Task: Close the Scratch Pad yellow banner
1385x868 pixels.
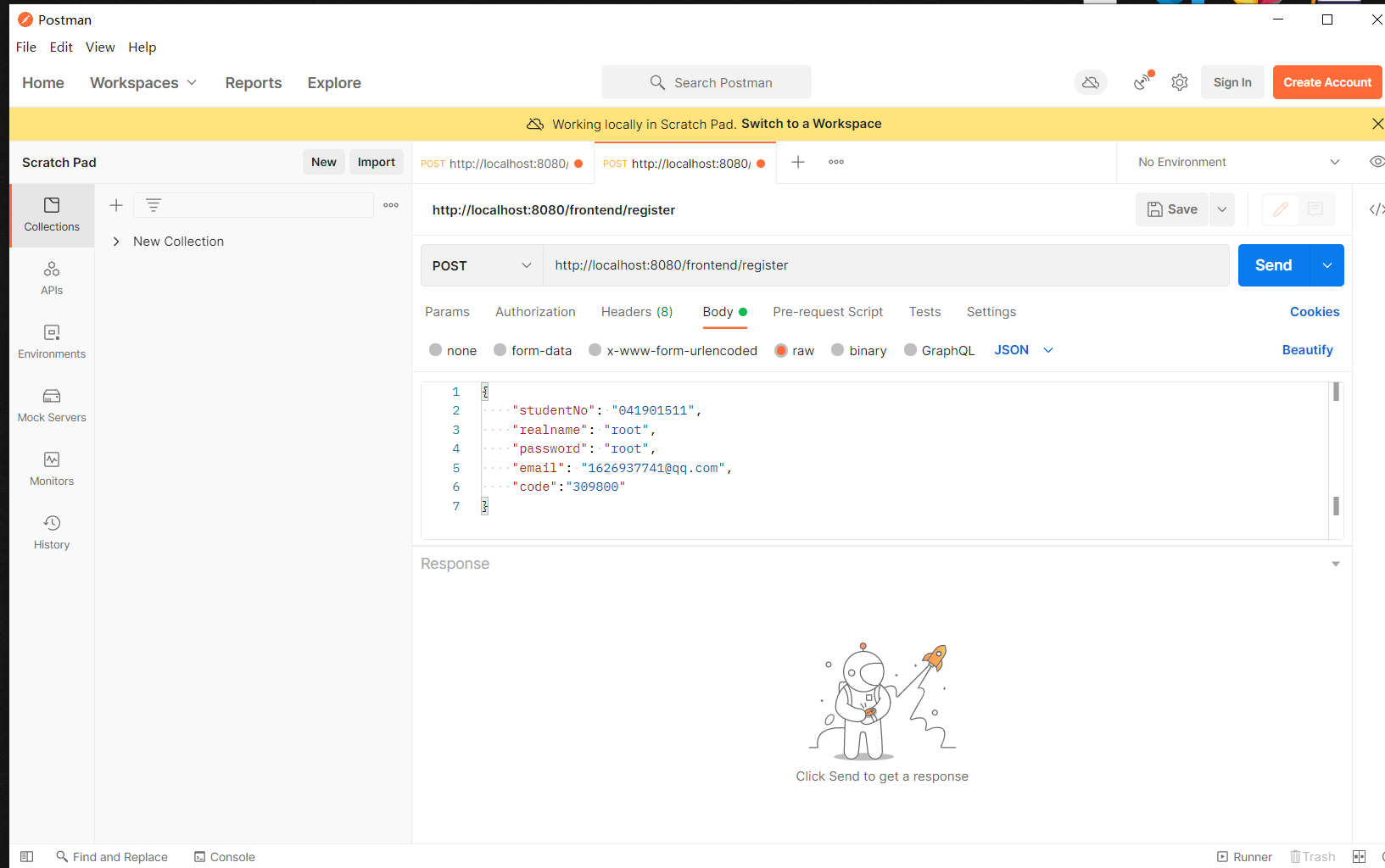Action: pos(1377,124)
